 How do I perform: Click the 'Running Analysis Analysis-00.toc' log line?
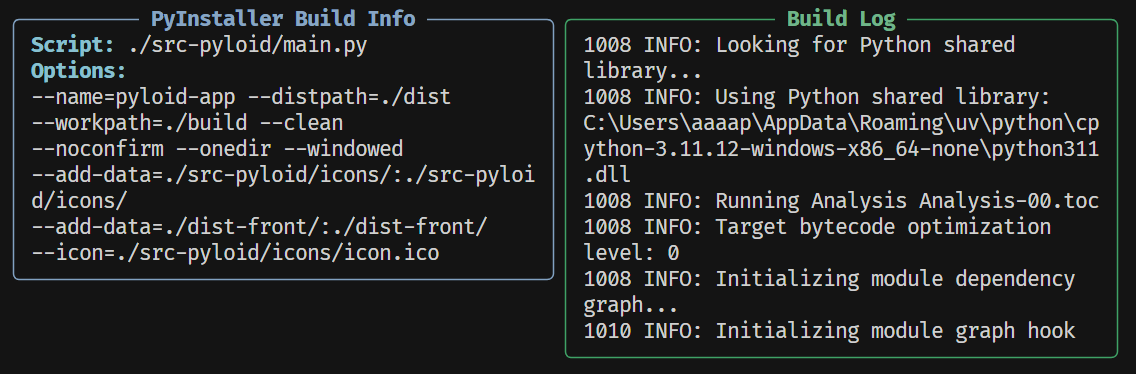[x=842, y=201]
